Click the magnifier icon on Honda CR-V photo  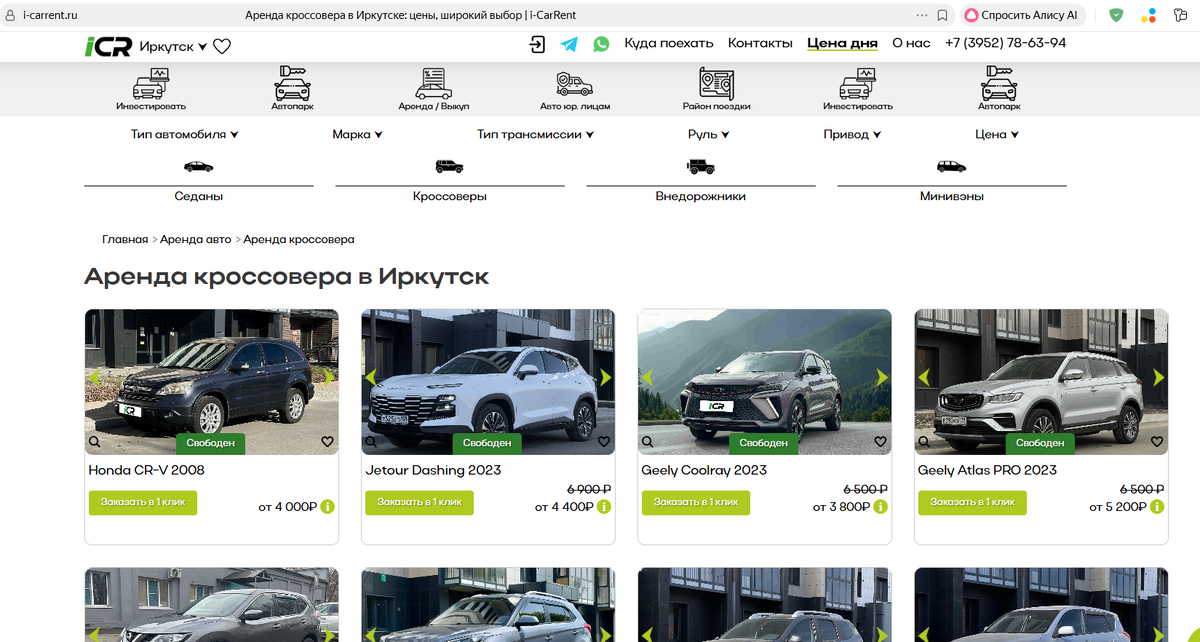click(93, 441)
